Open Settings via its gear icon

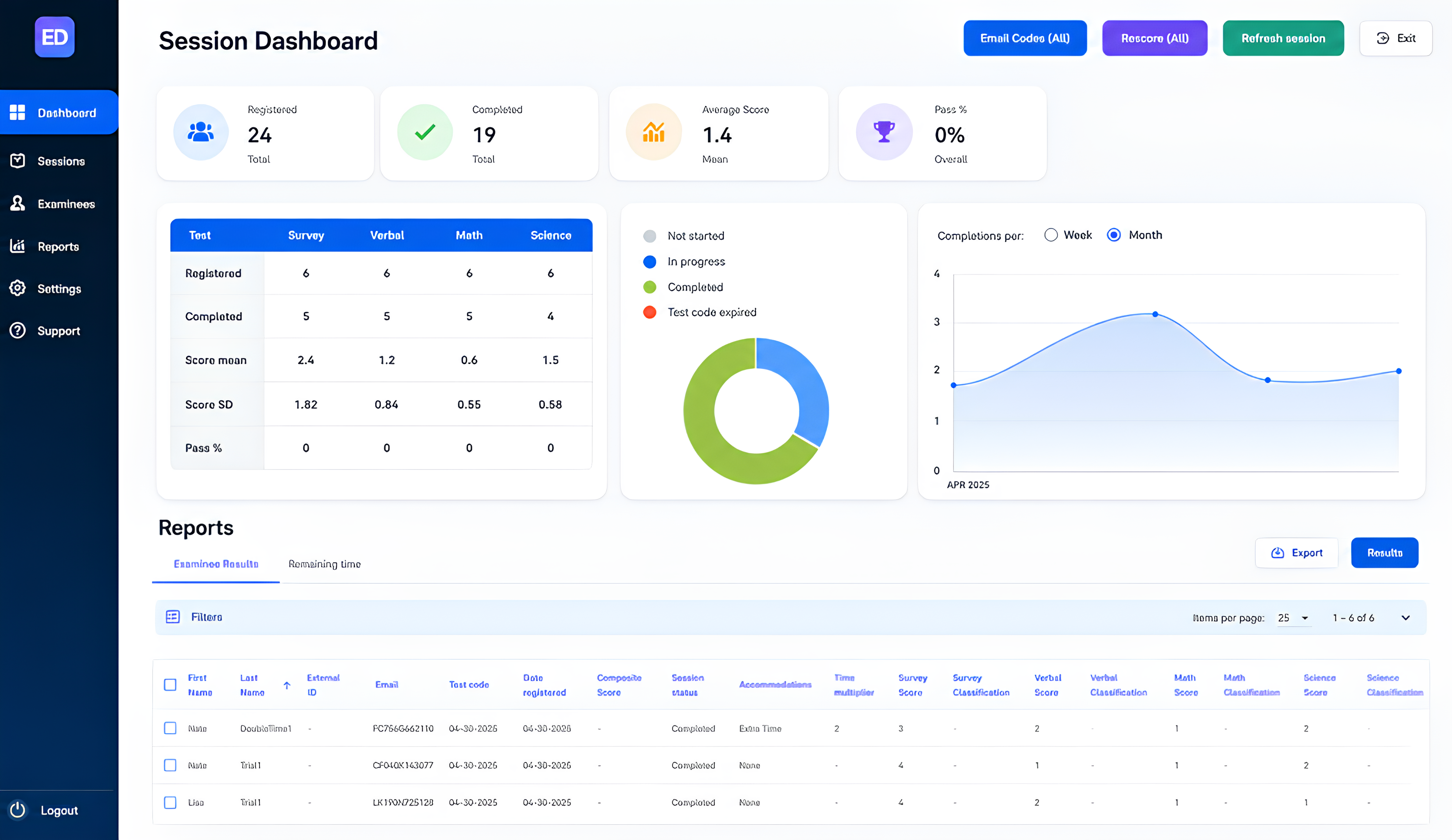pyautogui.click(x=18, y=288)
